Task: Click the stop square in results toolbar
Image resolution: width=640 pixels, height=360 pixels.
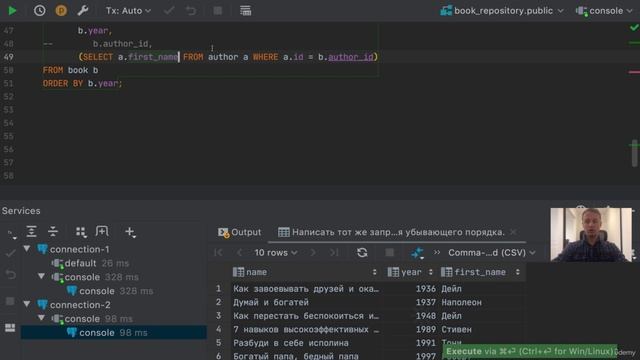Action: coord(389,253)
